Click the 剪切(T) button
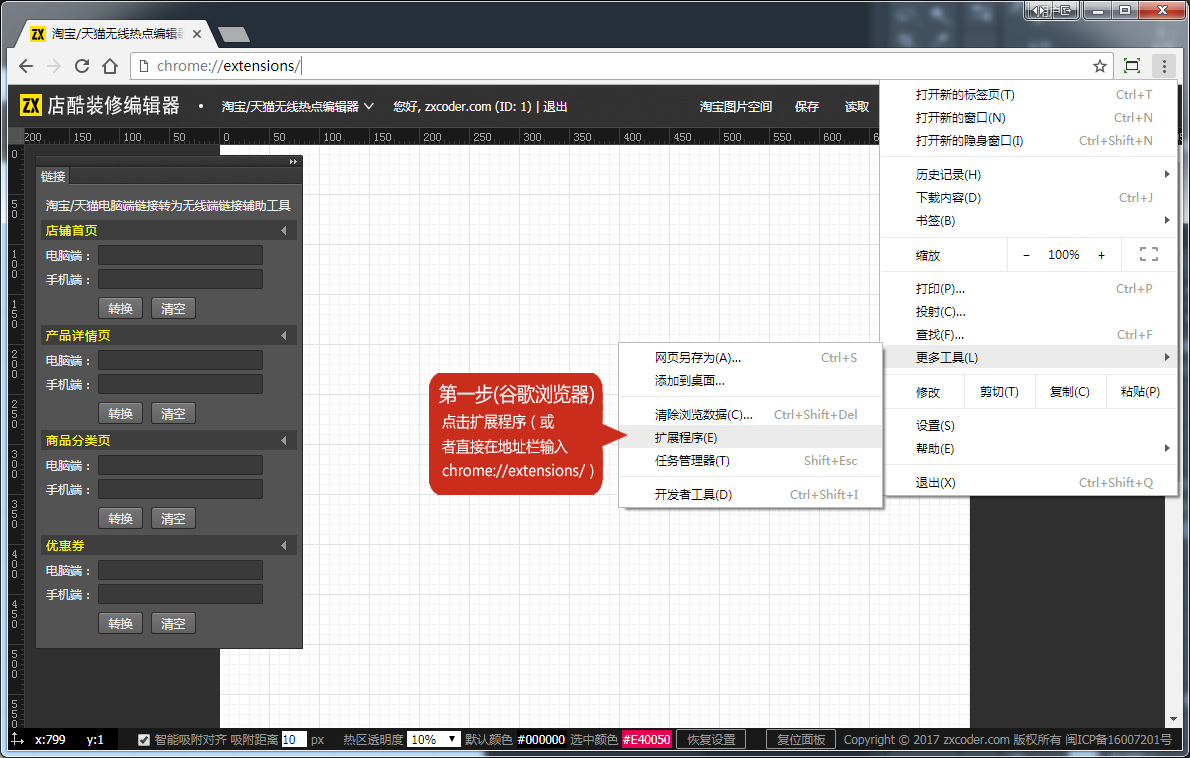 point(999,392)
